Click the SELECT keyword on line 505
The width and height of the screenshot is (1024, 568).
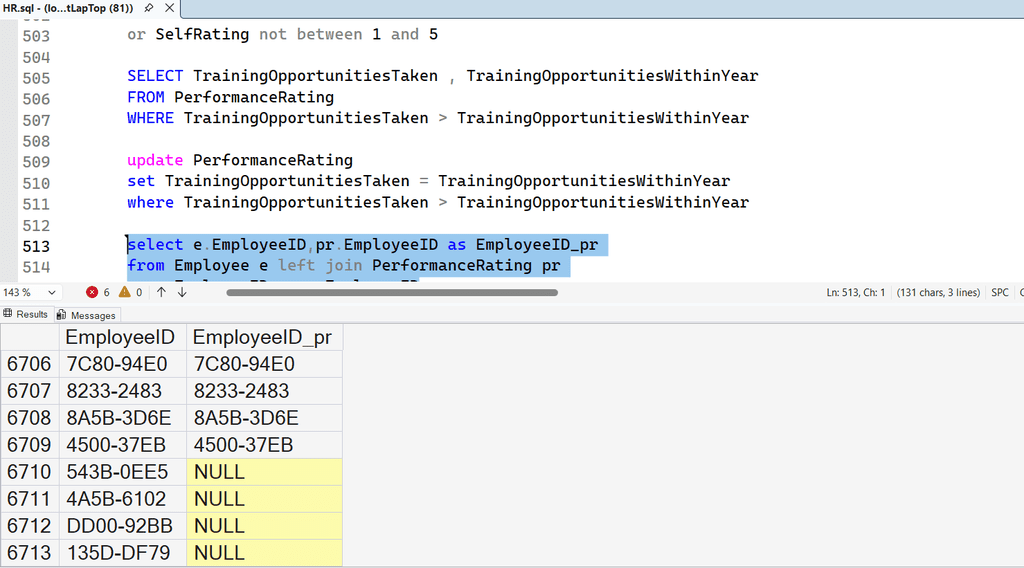click(155, 76)
